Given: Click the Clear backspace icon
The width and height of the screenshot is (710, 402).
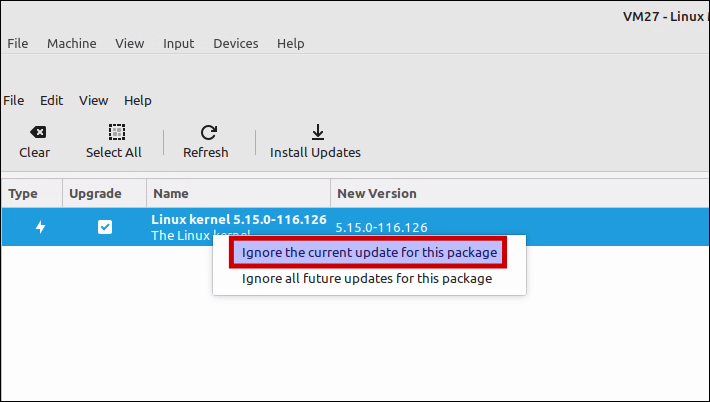Looking at the screenshot, I should point(38,132).
